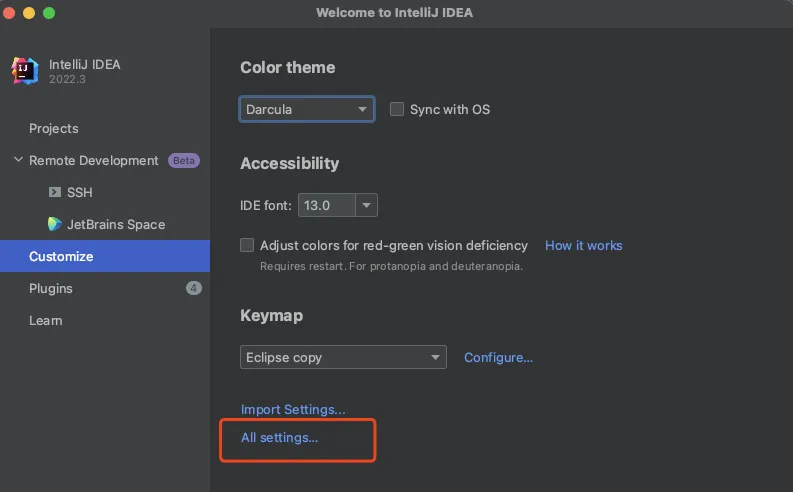Switch to the Plugins section
793x492 pixels.
[x=51, y=288]
